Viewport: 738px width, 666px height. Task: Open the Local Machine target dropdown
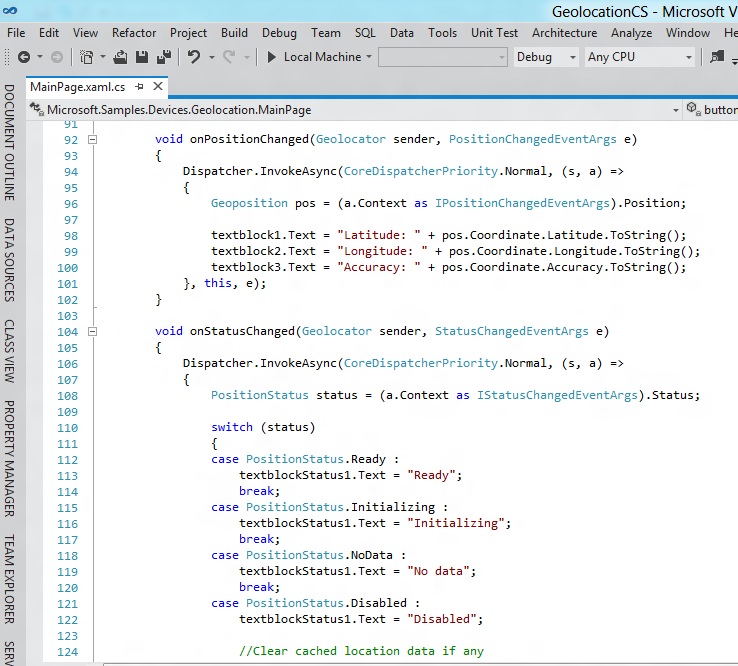tap(369, 57)
